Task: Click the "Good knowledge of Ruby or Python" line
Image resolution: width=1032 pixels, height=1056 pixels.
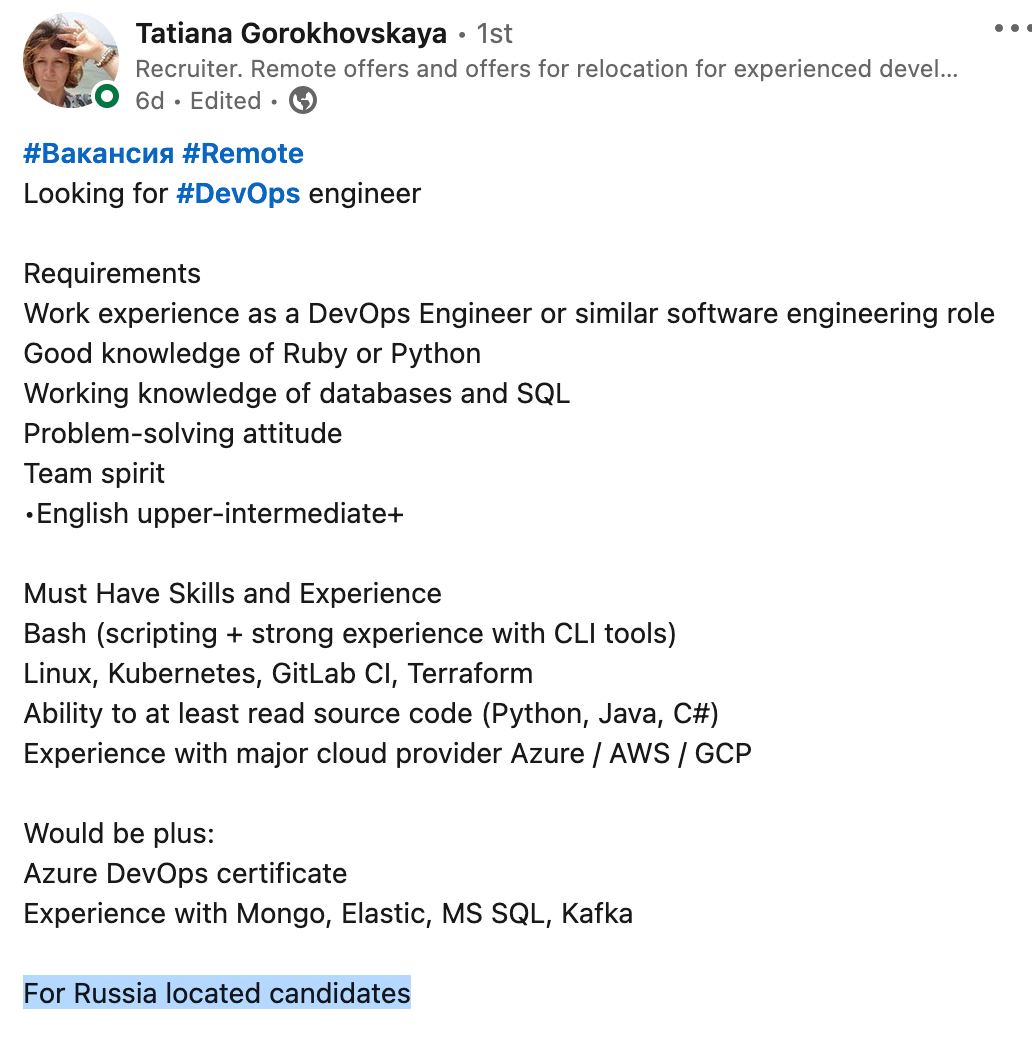Action: [252, 354]
